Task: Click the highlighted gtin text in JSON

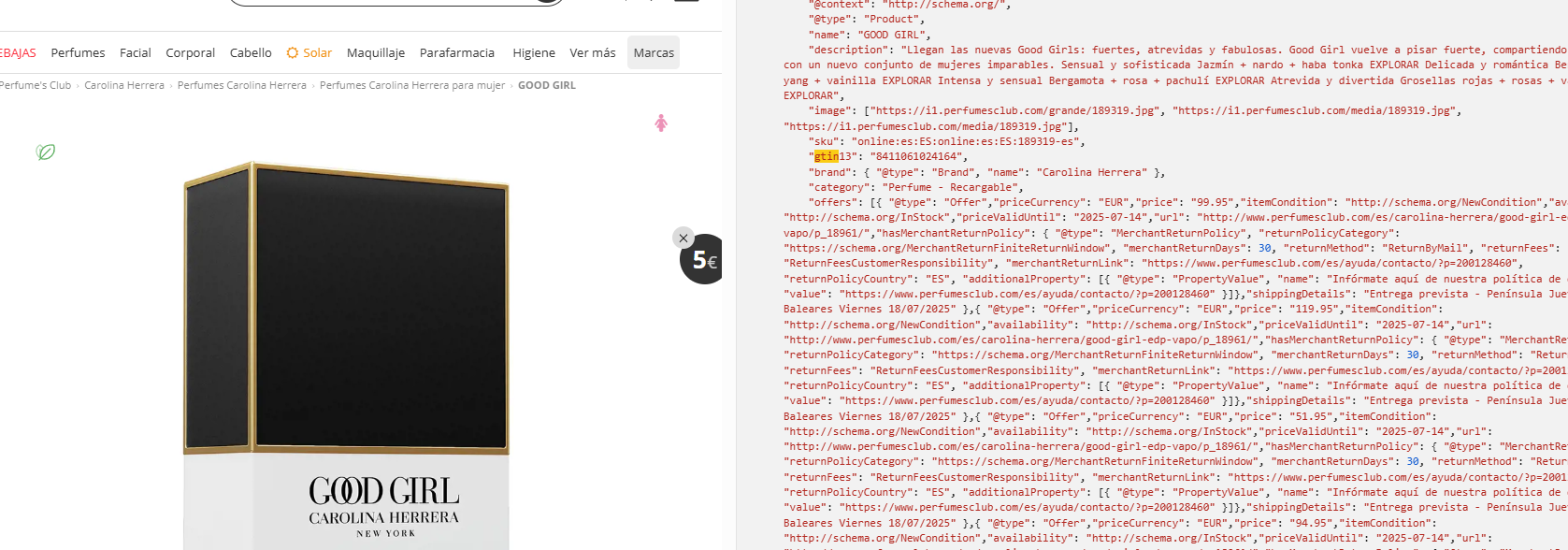Action: [827, 156]
